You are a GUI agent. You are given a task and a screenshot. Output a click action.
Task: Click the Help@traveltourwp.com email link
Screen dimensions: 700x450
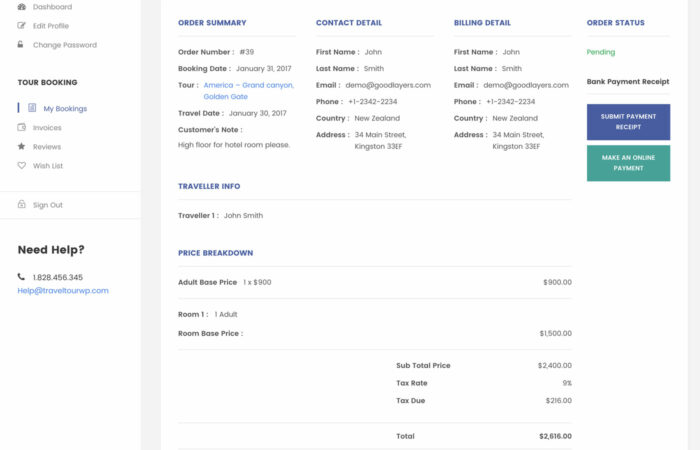[x=63, y=291]
